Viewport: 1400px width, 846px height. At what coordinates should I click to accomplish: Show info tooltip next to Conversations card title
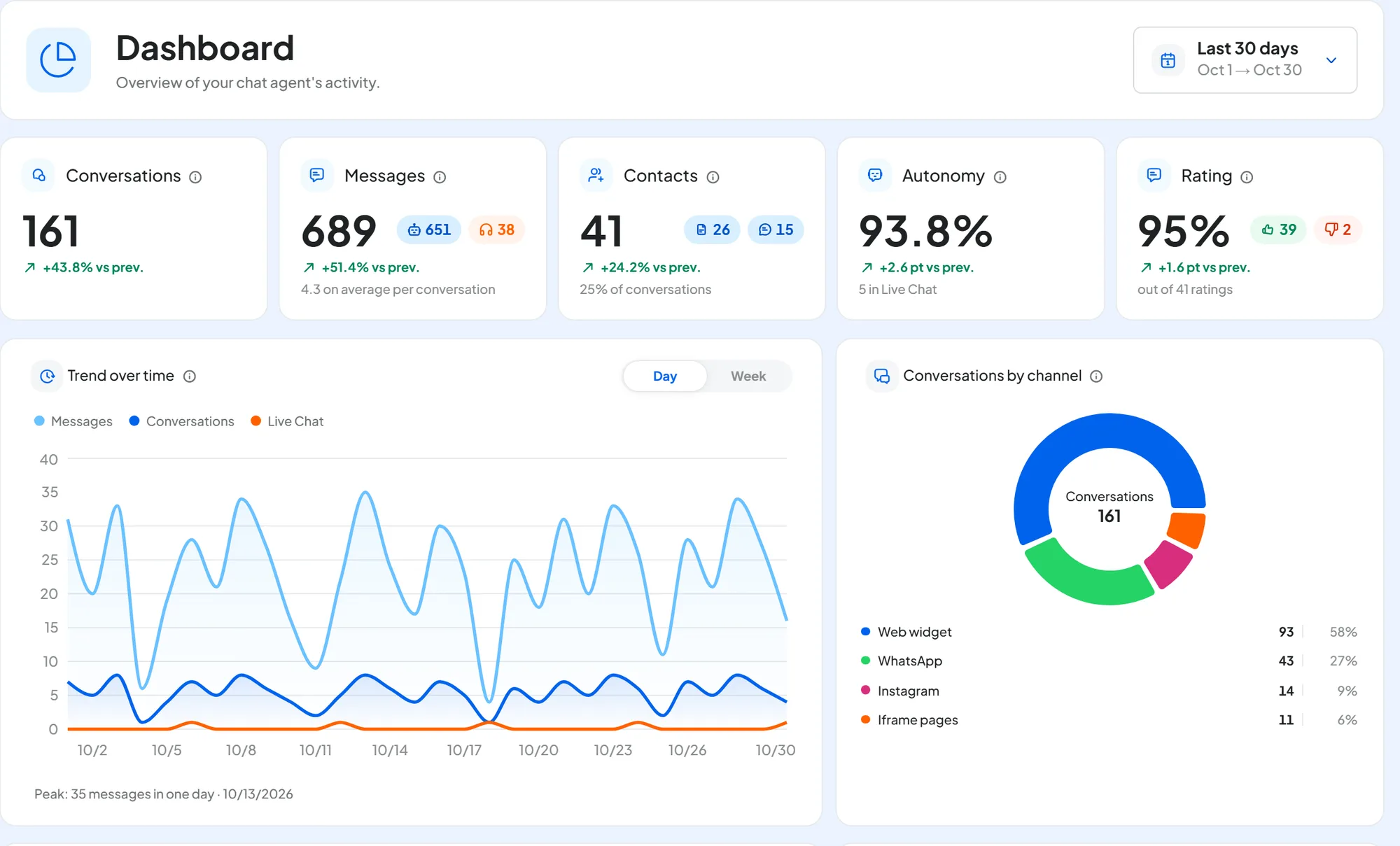[x=196, y=177]
